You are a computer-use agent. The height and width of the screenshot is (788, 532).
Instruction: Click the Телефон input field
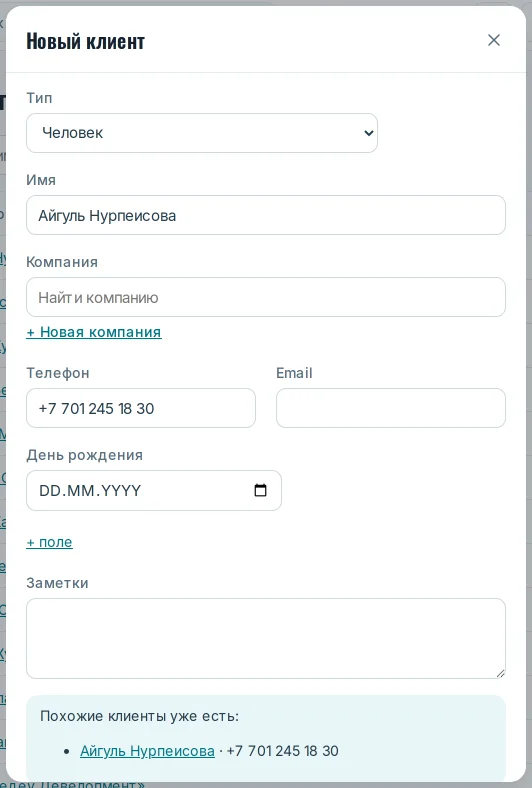141,408
